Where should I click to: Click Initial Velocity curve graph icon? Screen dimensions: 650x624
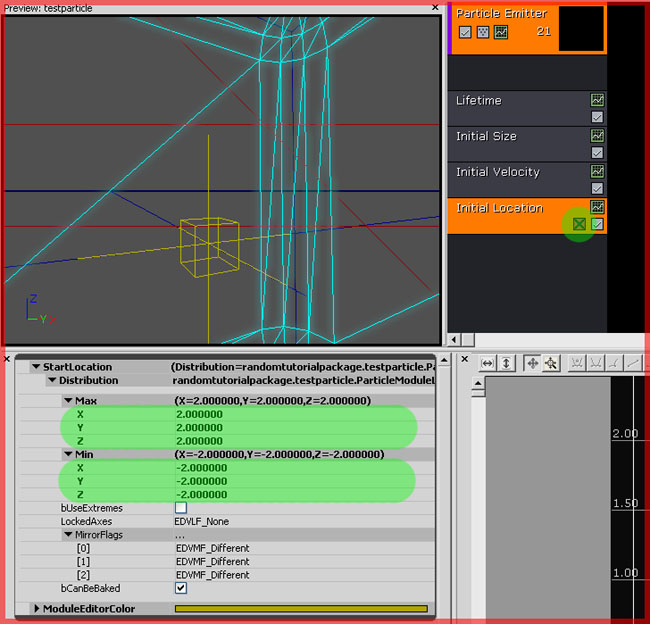pyautogui.click(x=597, y=172)
